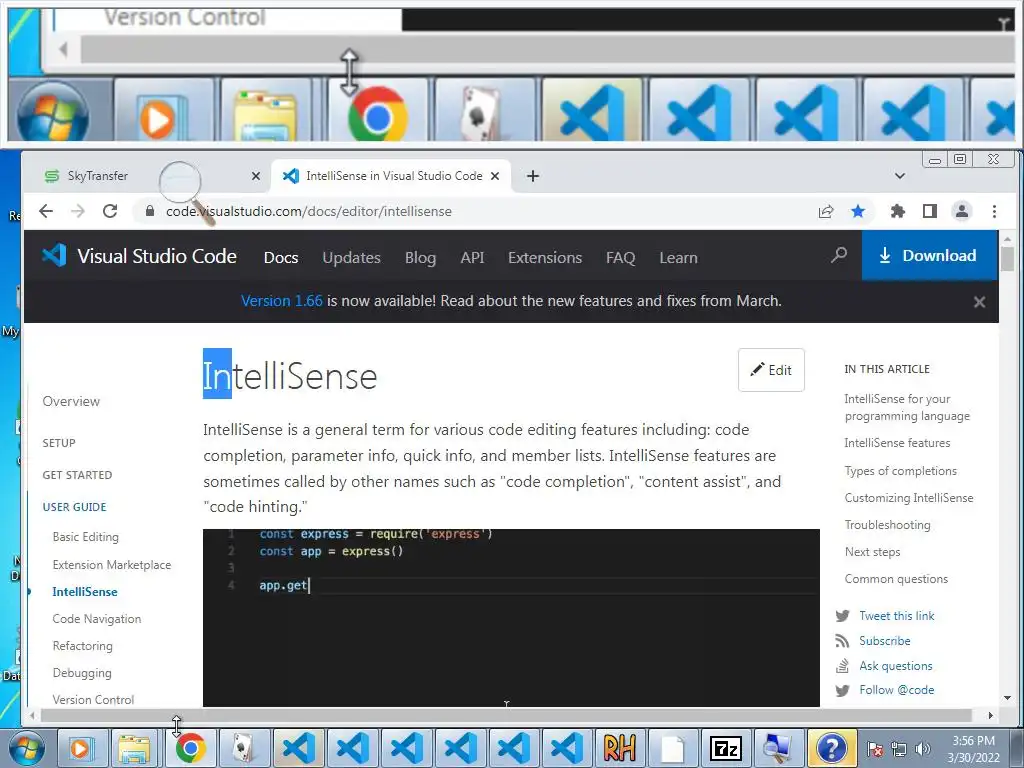
Task: Click the Chrome icon in the taskbar
Action: point(189,748)
